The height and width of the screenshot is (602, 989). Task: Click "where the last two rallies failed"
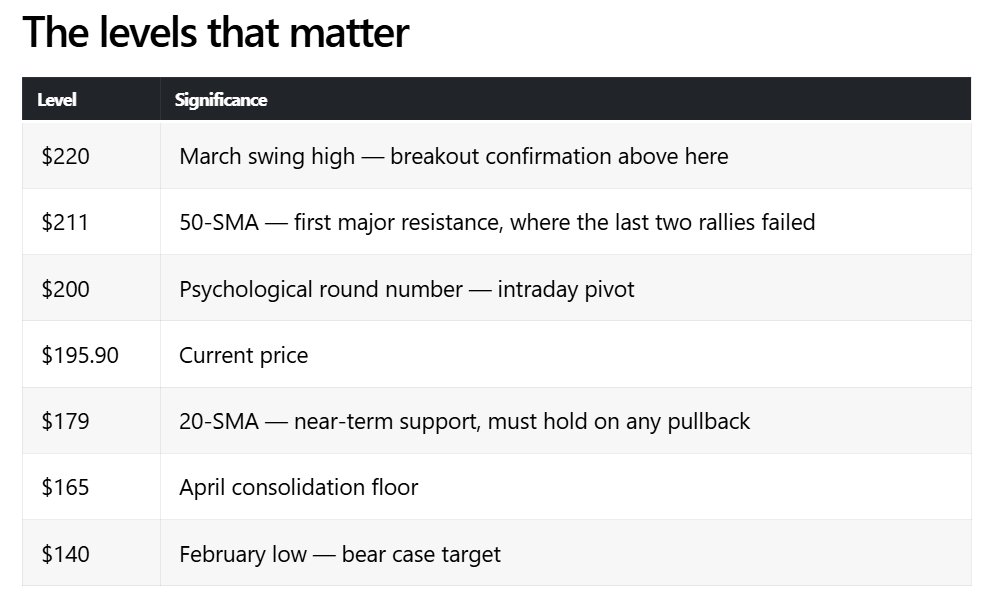coord(662,222)
